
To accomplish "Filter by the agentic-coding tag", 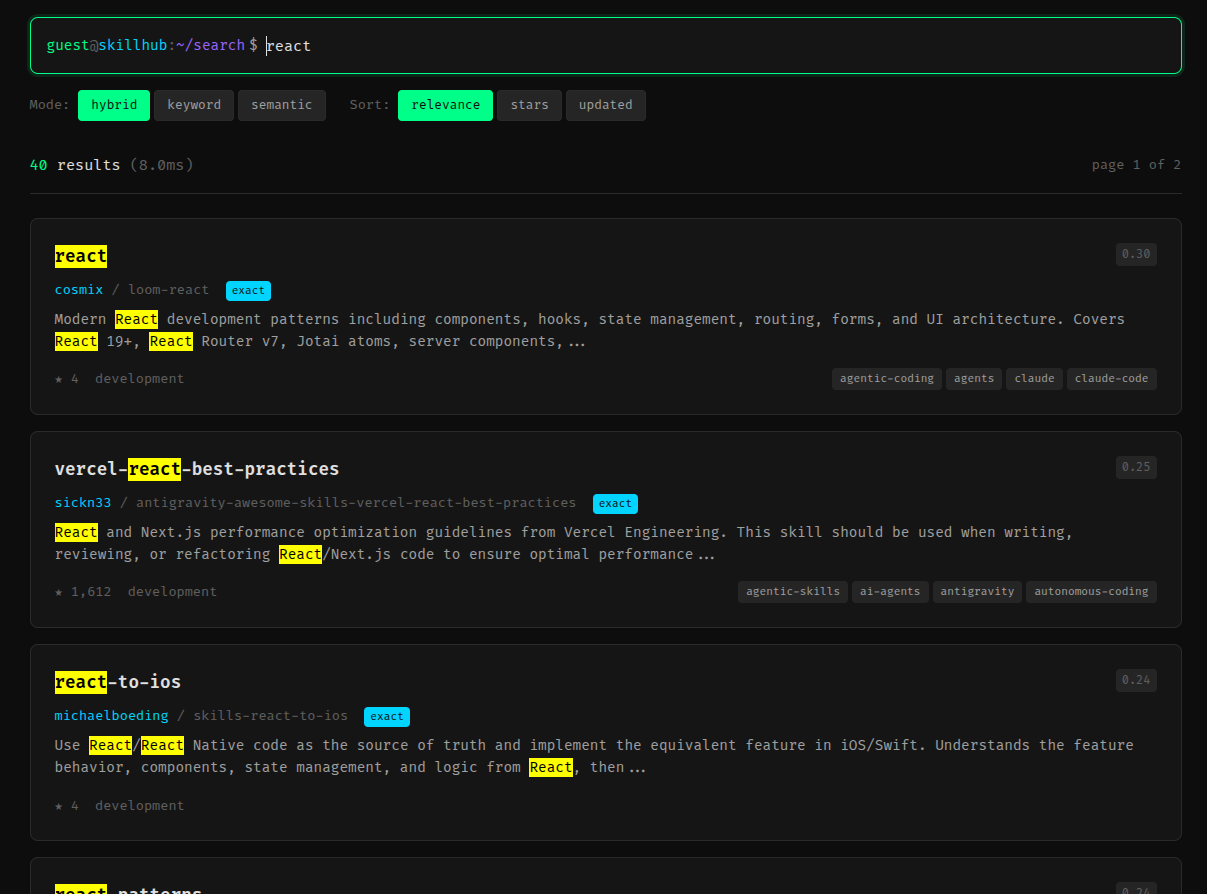I will click(886, 378).
